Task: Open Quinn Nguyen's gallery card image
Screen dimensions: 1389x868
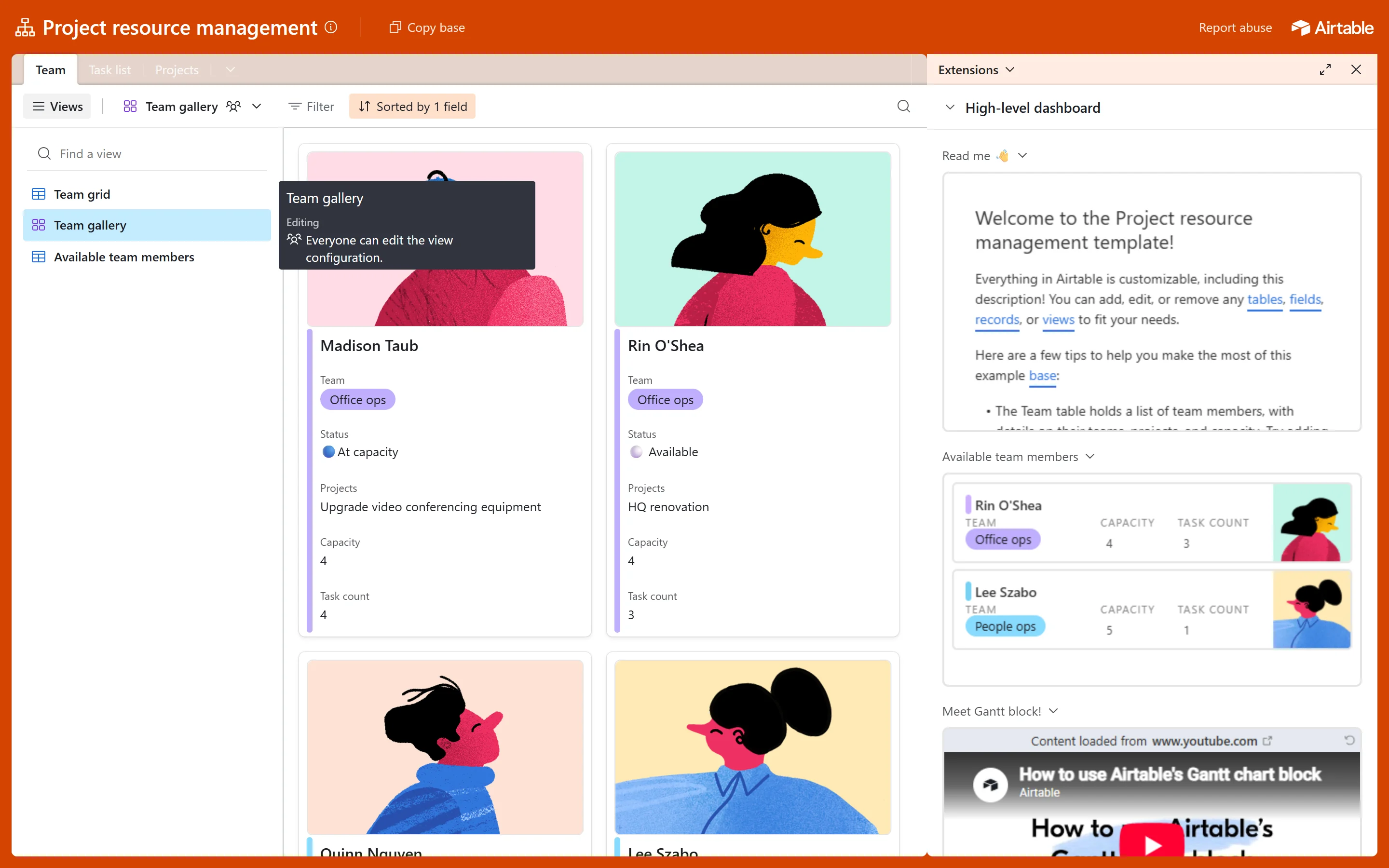Action: pos(445,747)
